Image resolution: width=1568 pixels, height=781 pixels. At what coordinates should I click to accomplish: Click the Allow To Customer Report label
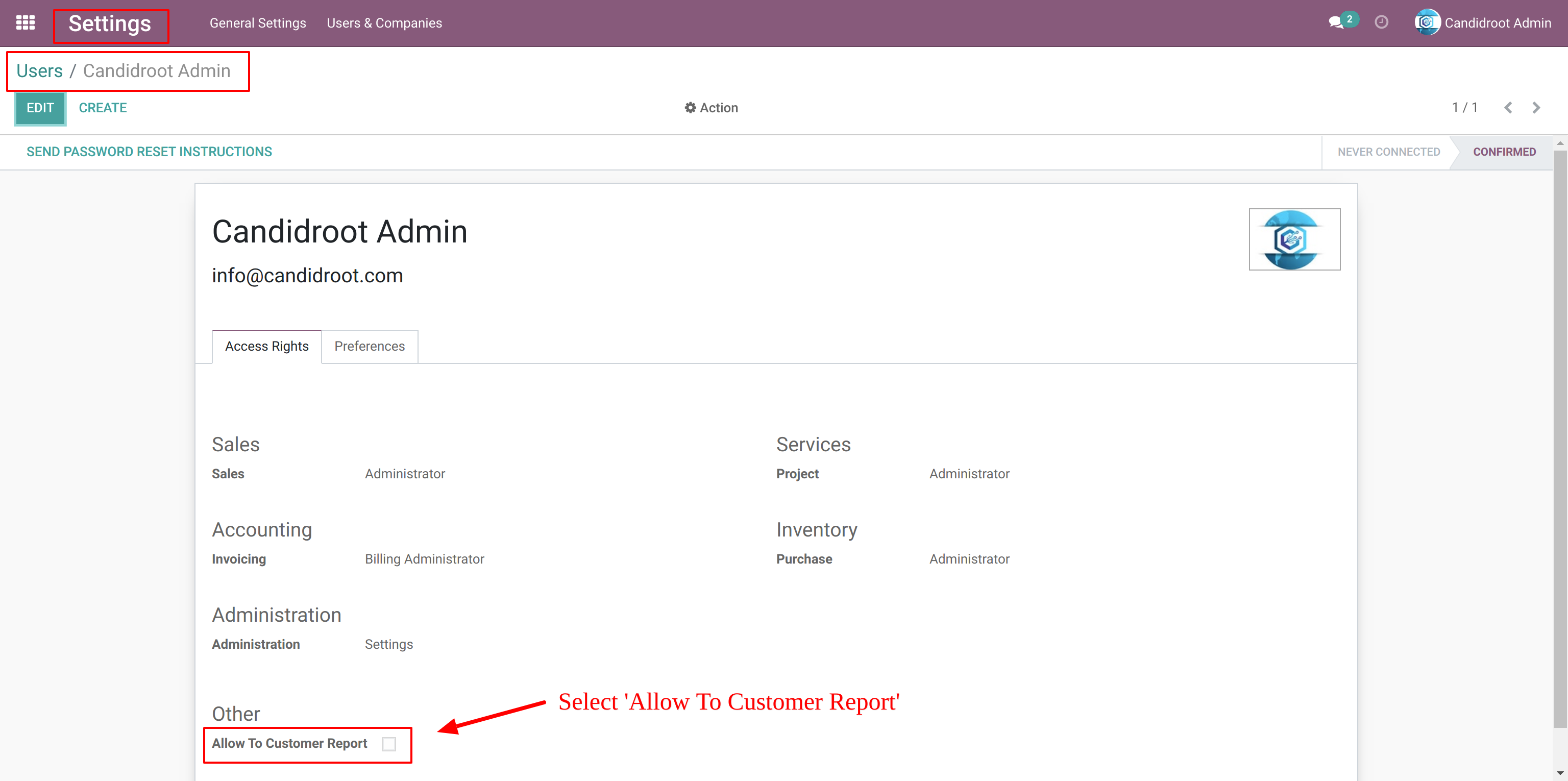click(289, 743)
